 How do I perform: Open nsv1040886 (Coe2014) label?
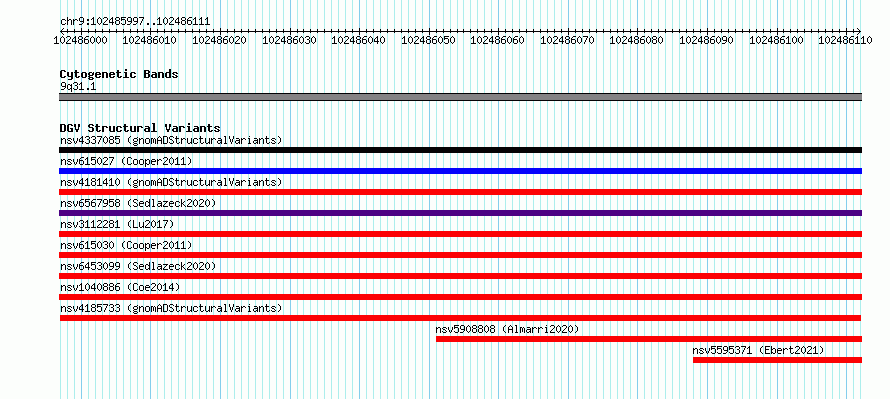(120, 287)
